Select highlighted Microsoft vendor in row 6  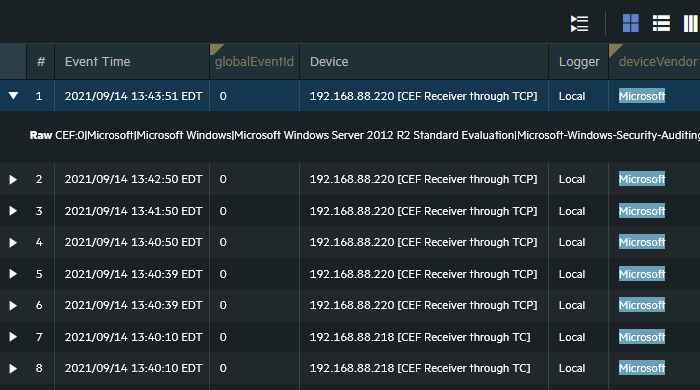pos(642,305)
